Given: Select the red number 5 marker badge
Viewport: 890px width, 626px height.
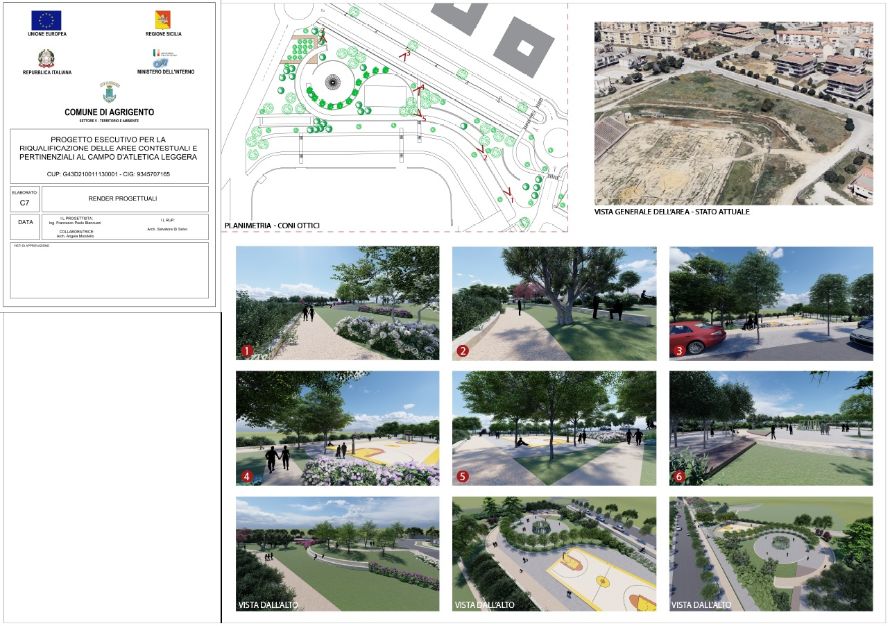Looking at the screenshot, I should [x=463, y=476].
